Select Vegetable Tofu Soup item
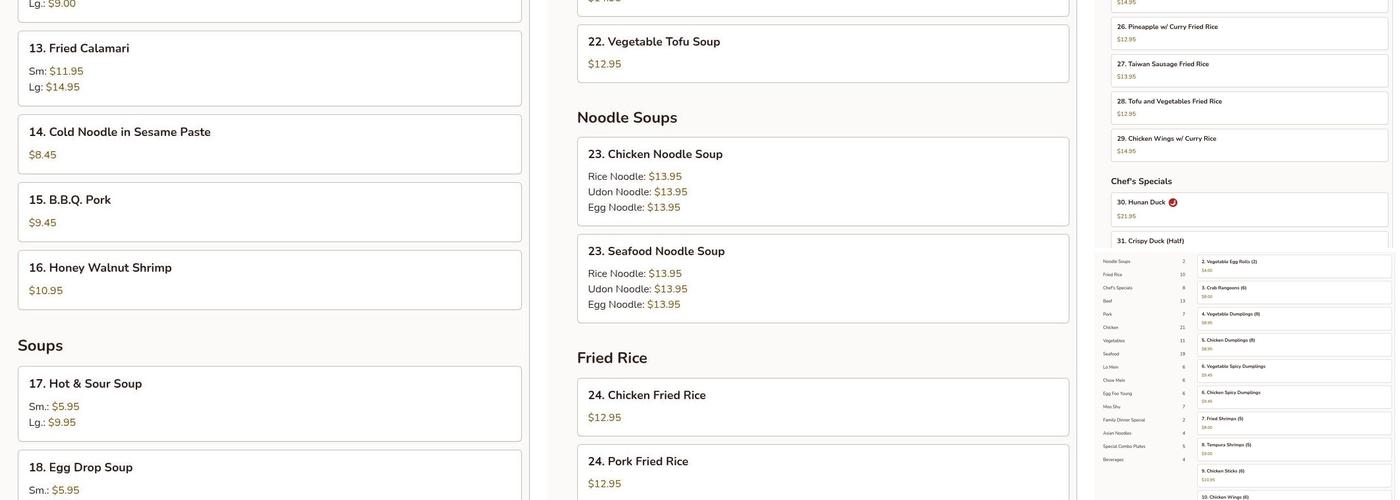Image resolution: width=1400 pixels, height=500 pixels. pyautogui.click(x=822, y=53)
